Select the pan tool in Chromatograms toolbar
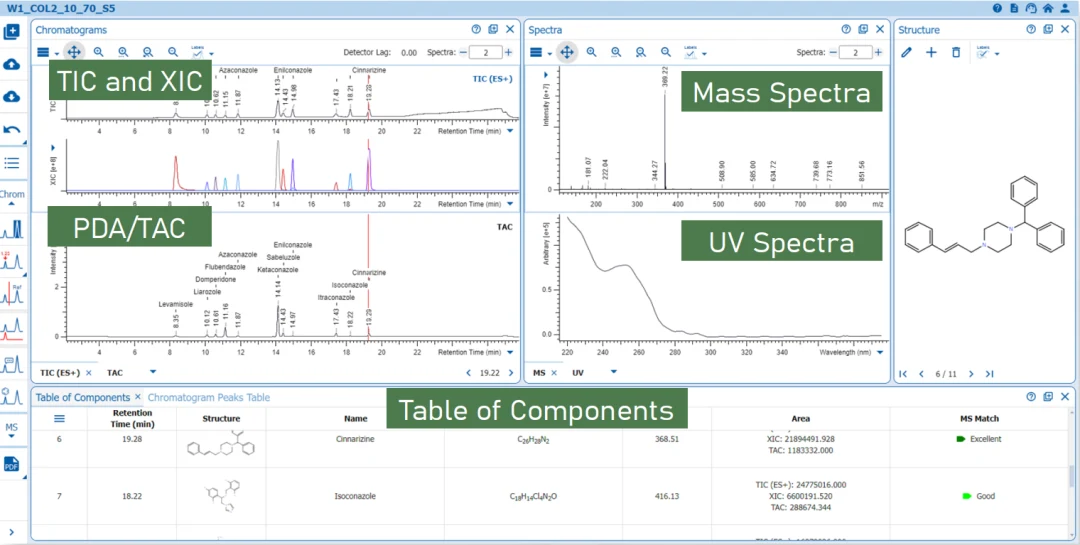The image size is (1080, 545). click(x=73, y=52)
